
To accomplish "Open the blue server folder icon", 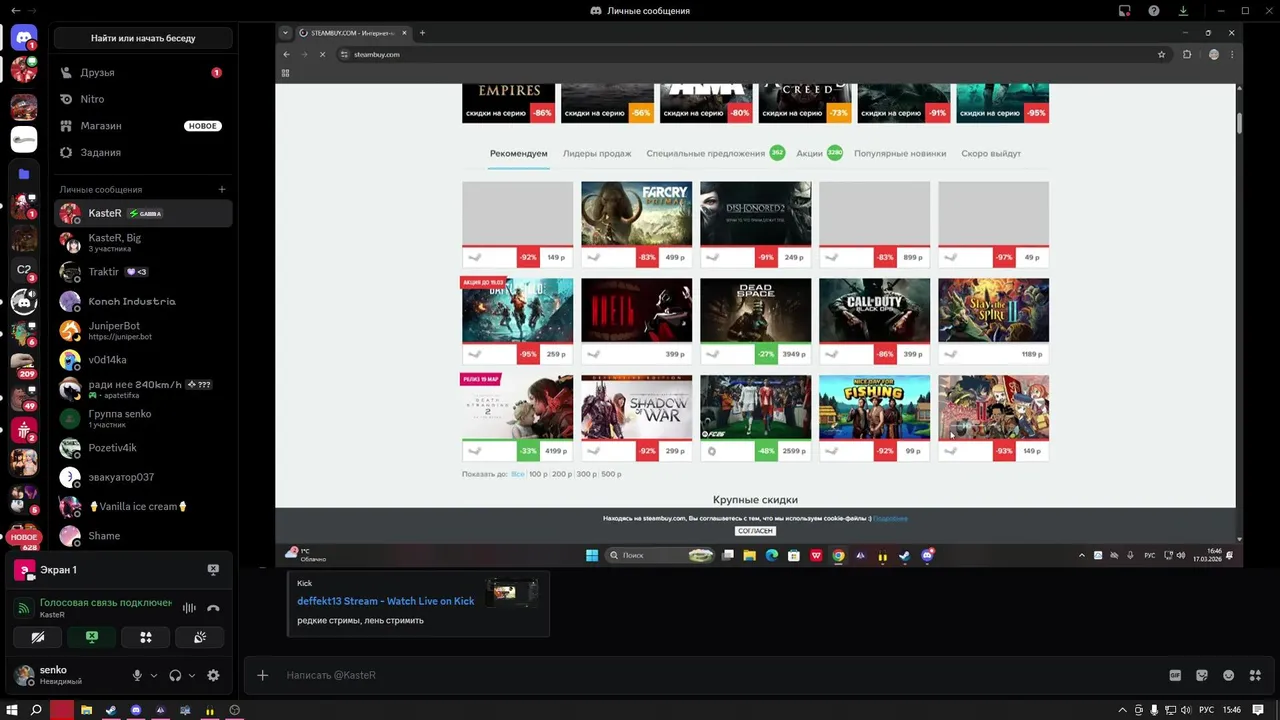I will click(24, 173).
